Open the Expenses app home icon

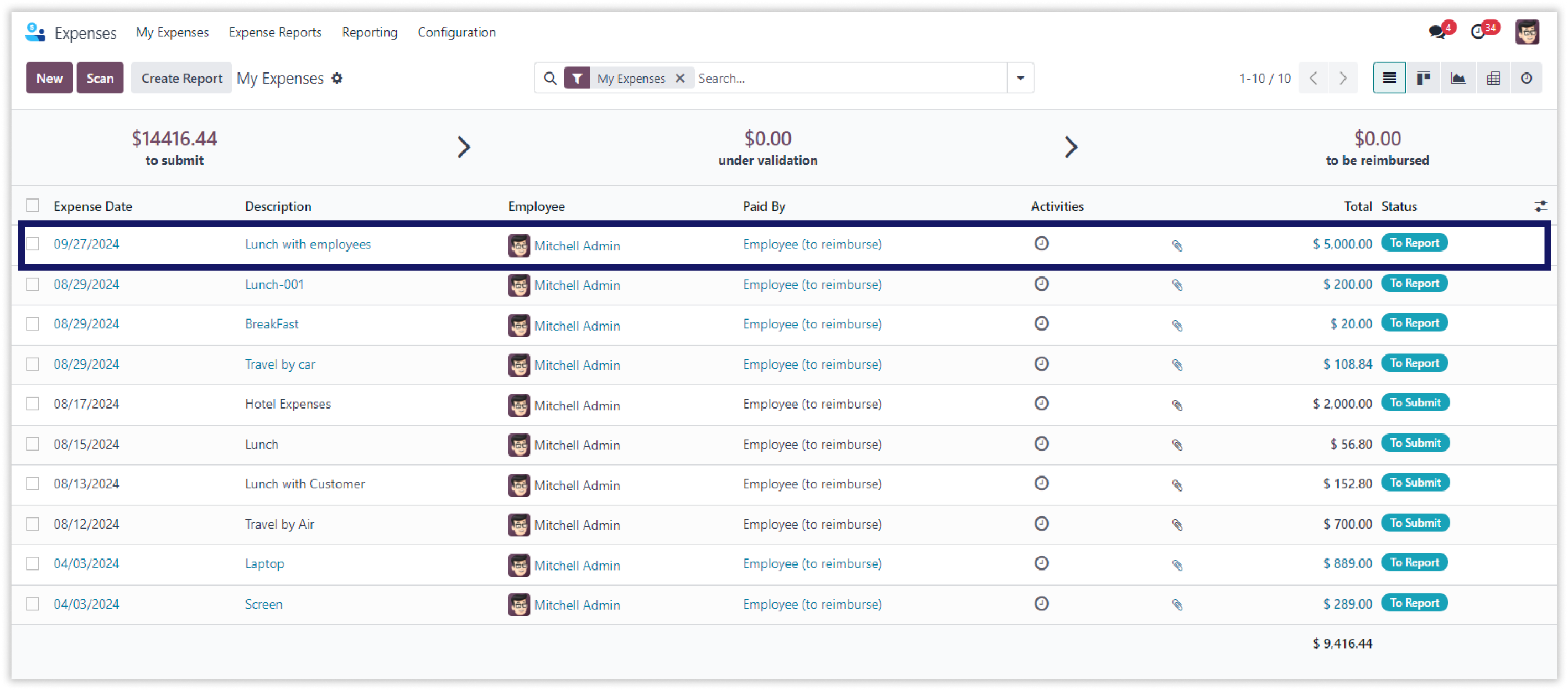tap(35, 32)
